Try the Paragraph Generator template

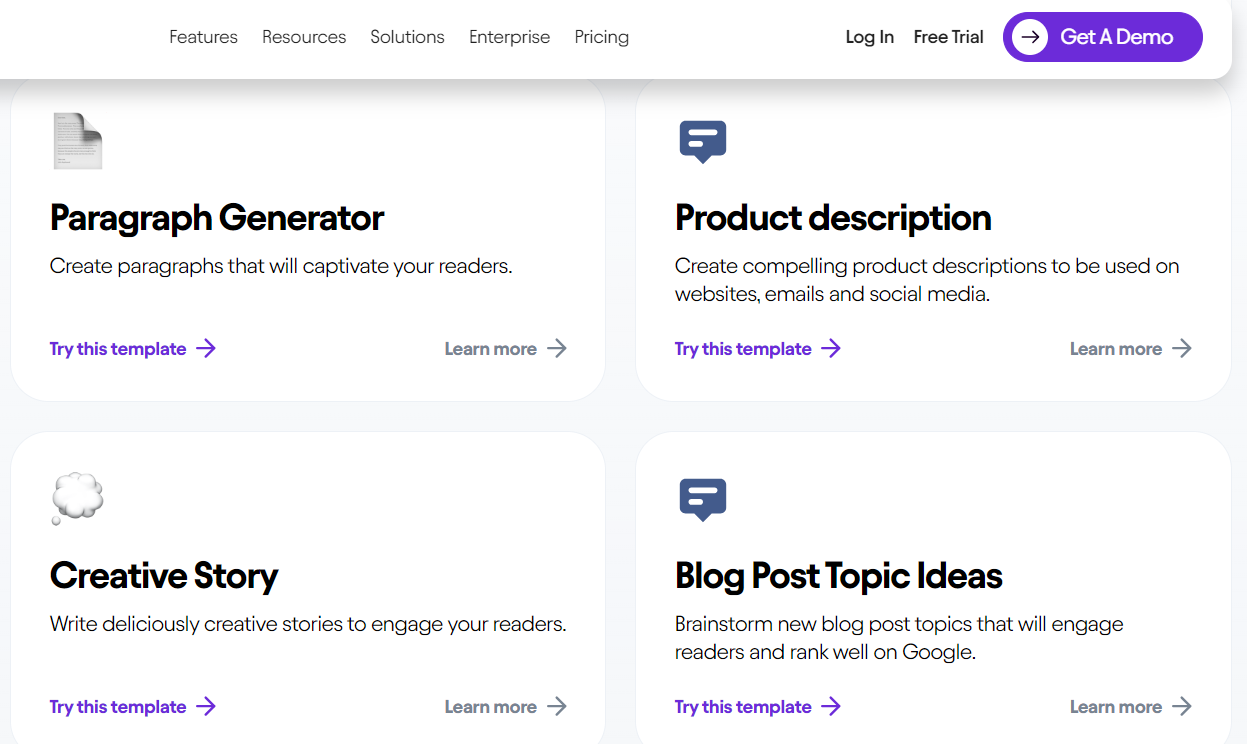click(118, 349)
